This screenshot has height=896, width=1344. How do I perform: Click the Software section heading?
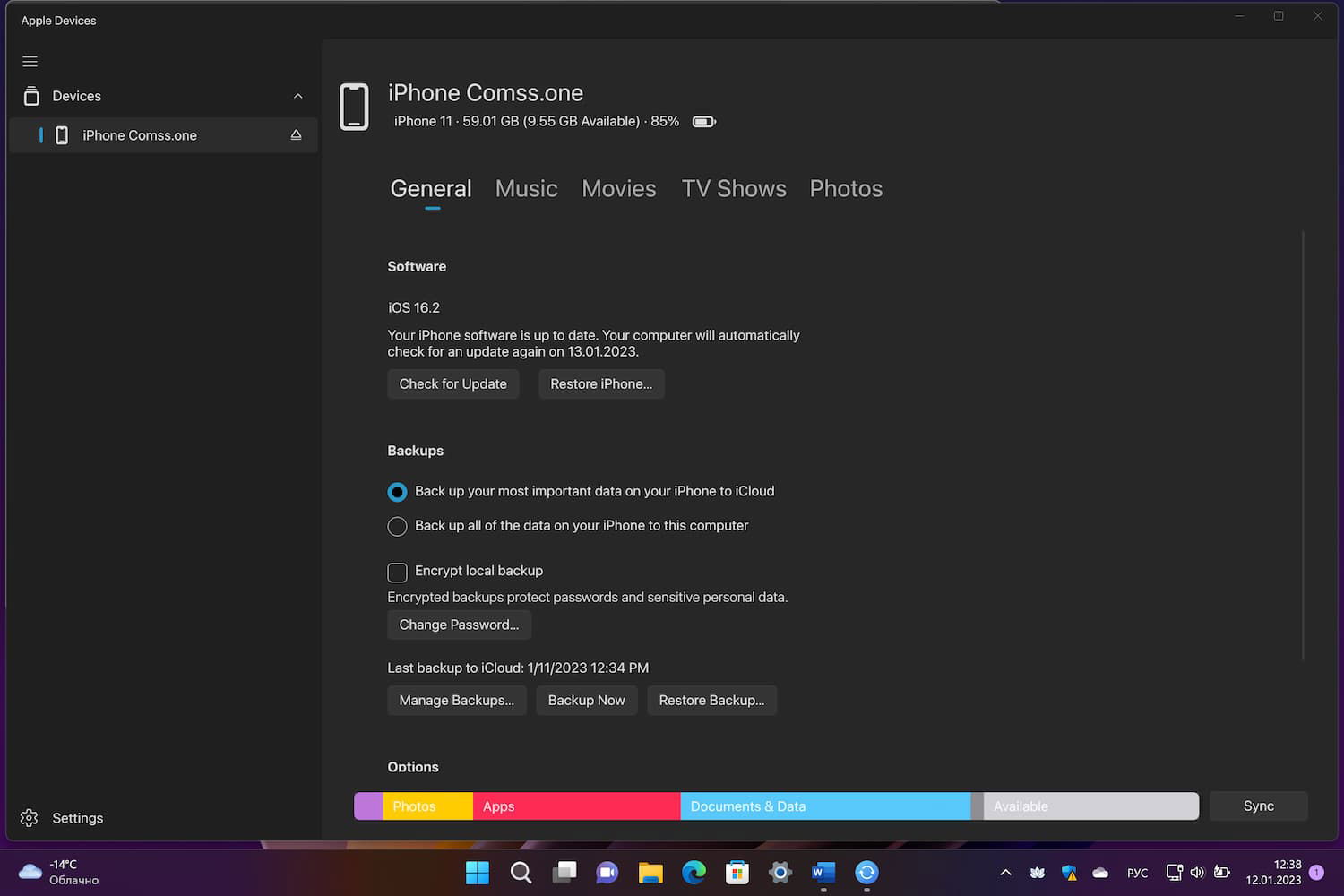(x=417, y=266)
